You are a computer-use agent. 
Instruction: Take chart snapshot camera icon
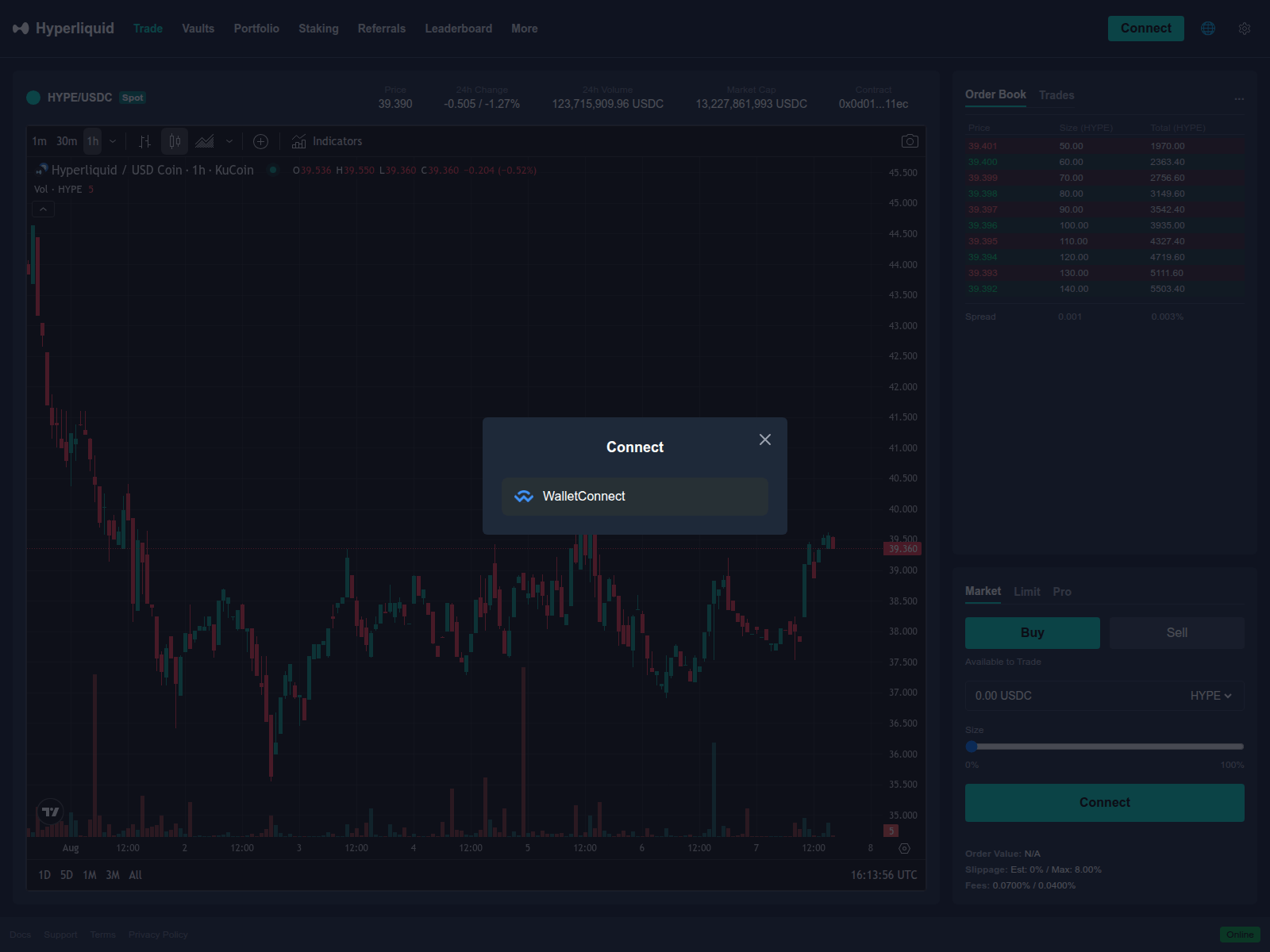[910, 141]
